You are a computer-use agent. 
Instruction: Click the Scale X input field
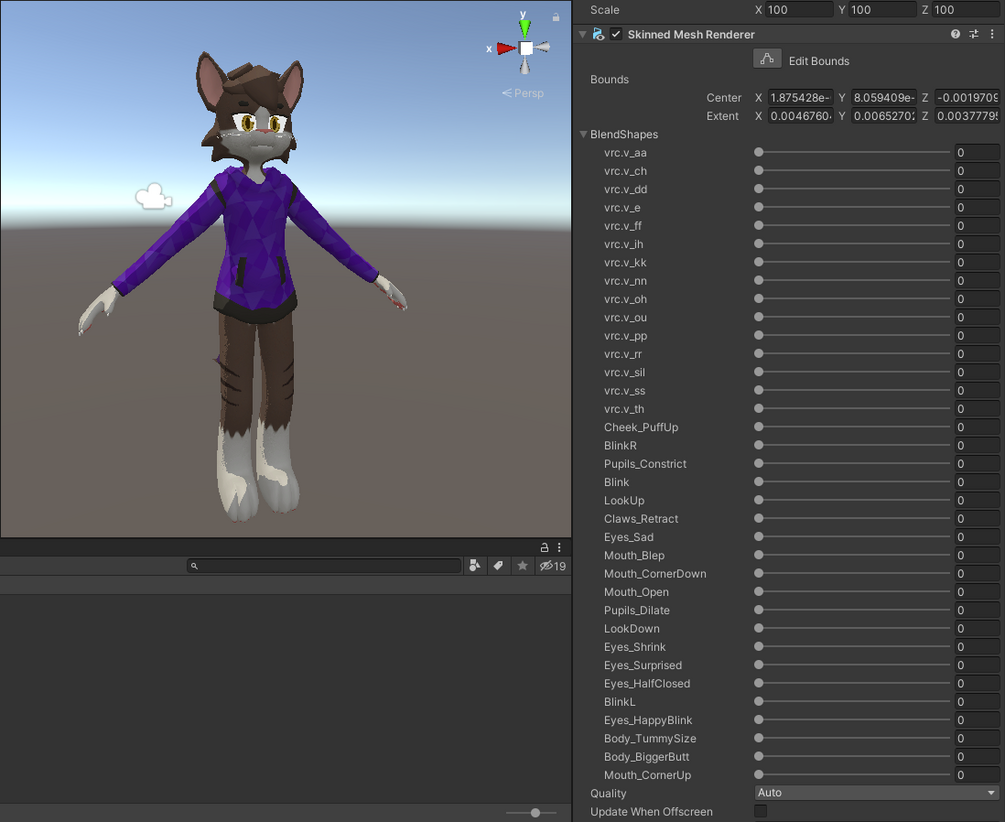(x=799, y=10)
